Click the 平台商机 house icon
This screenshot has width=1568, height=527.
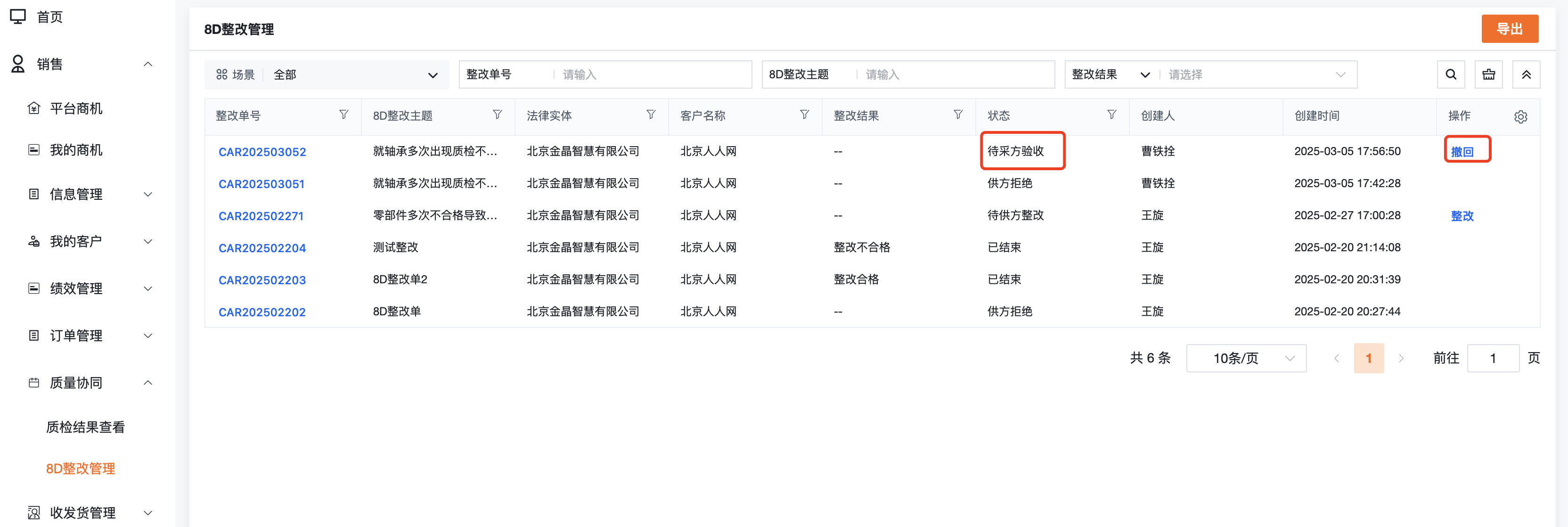coord(34,108)
